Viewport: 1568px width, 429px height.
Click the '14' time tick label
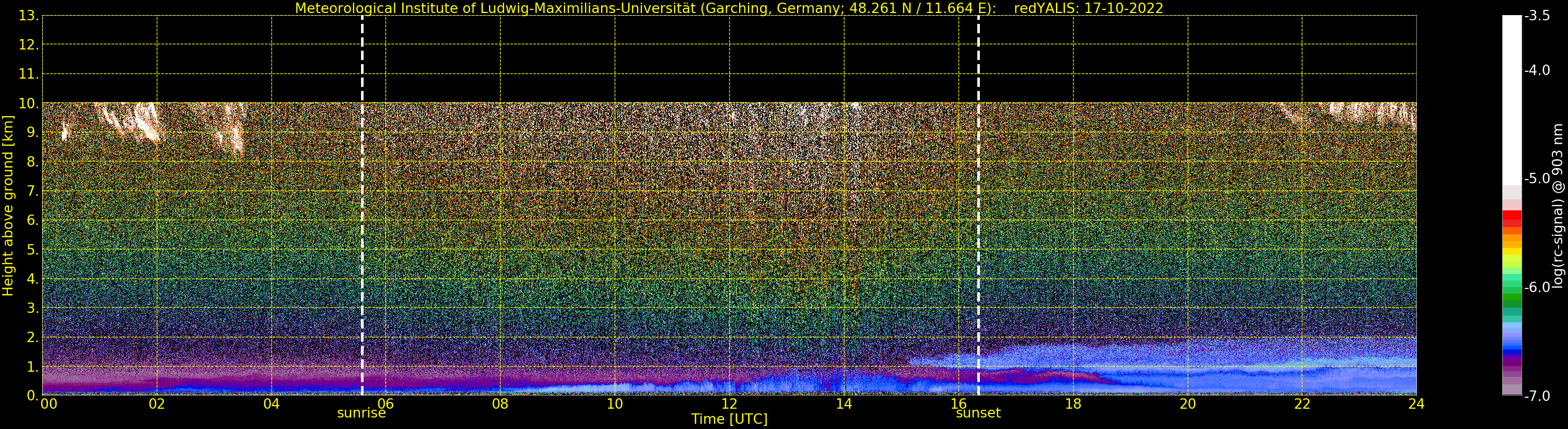pyautogui.click(x=844, y=404)
